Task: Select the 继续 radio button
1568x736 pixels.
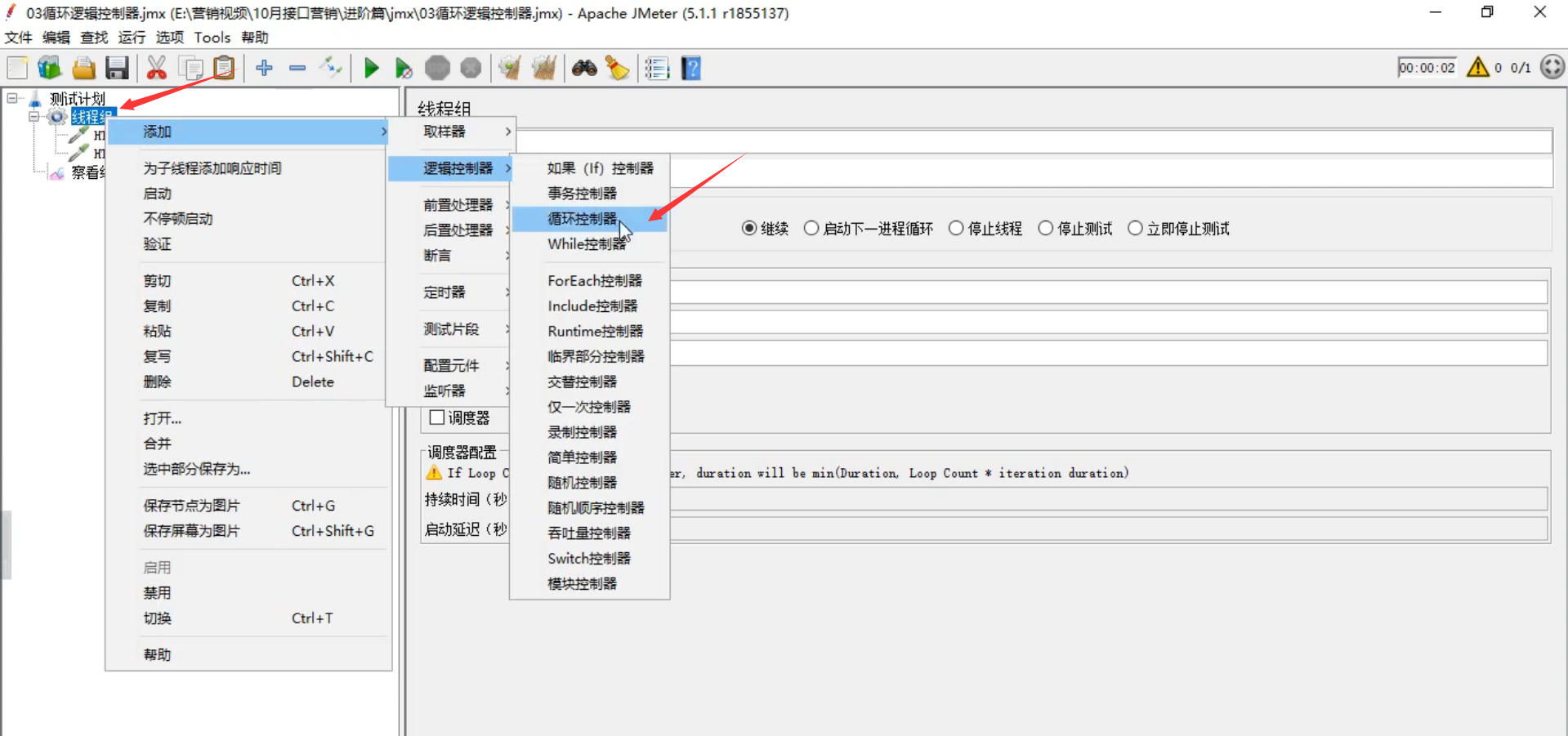Action: (749, 229)
